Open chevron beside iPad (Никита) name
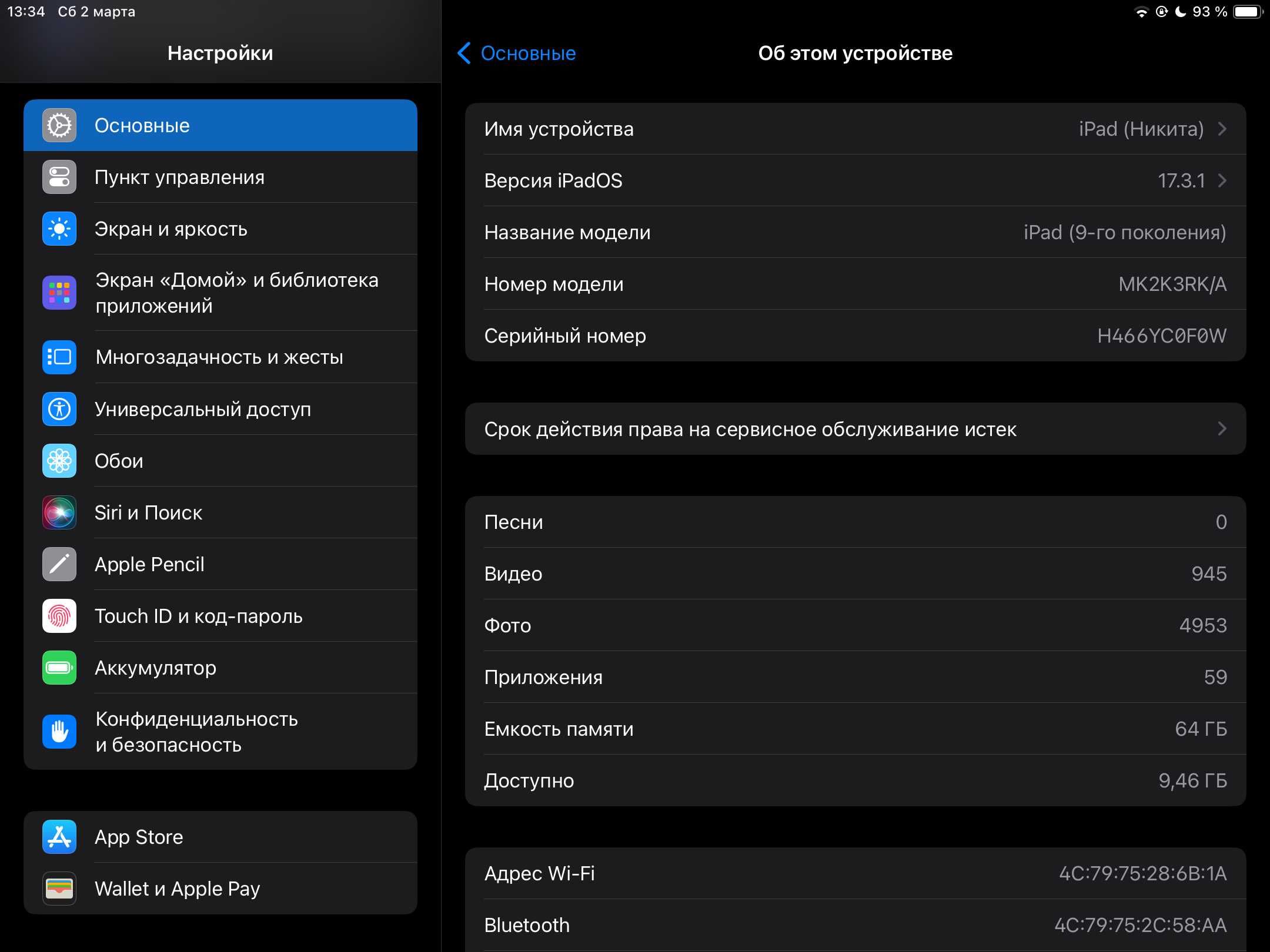 coord(1222,129)
